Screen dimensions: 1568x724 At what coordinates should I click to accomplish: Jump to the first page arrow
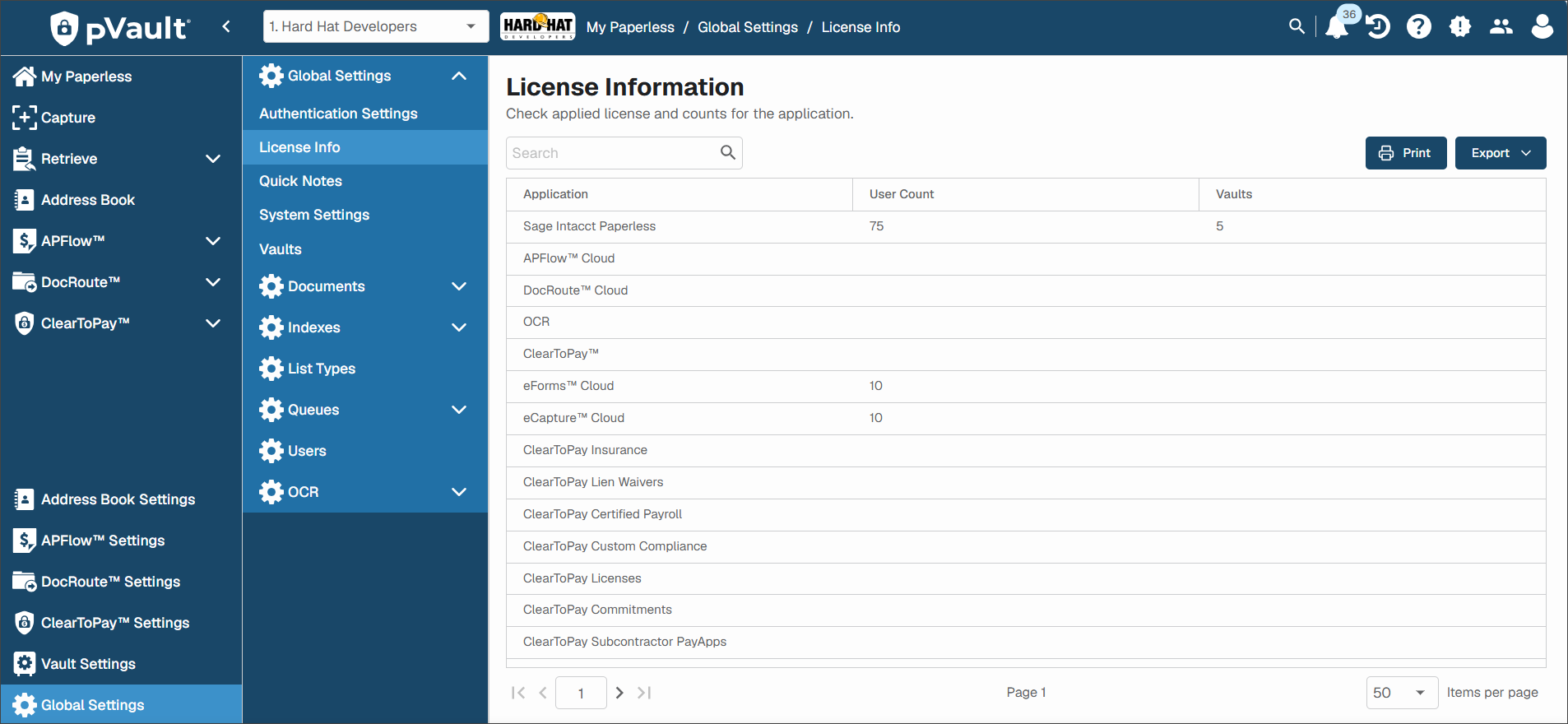518,693
